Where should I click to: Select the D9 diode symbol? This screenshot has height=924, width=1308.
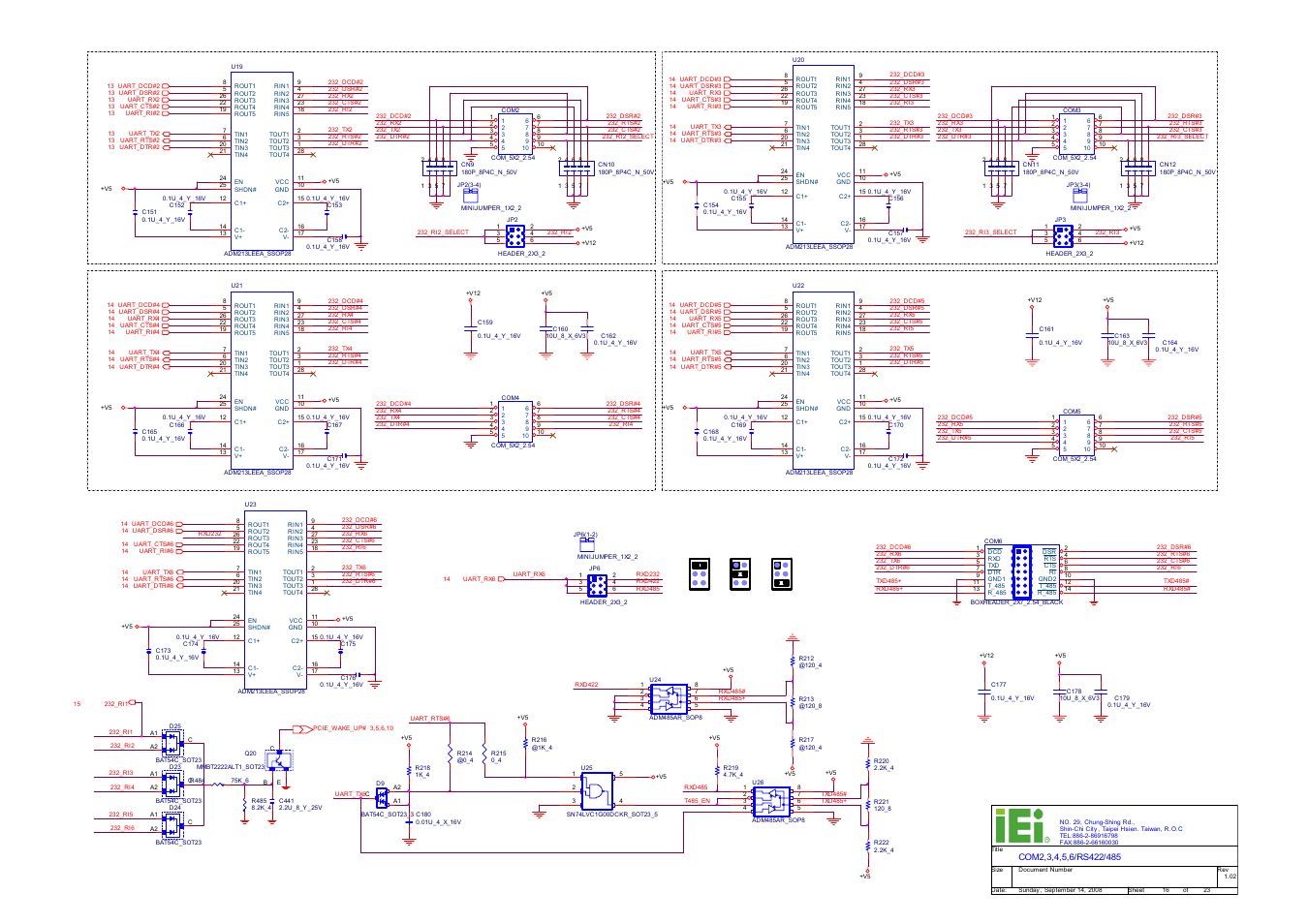[383, 797]
